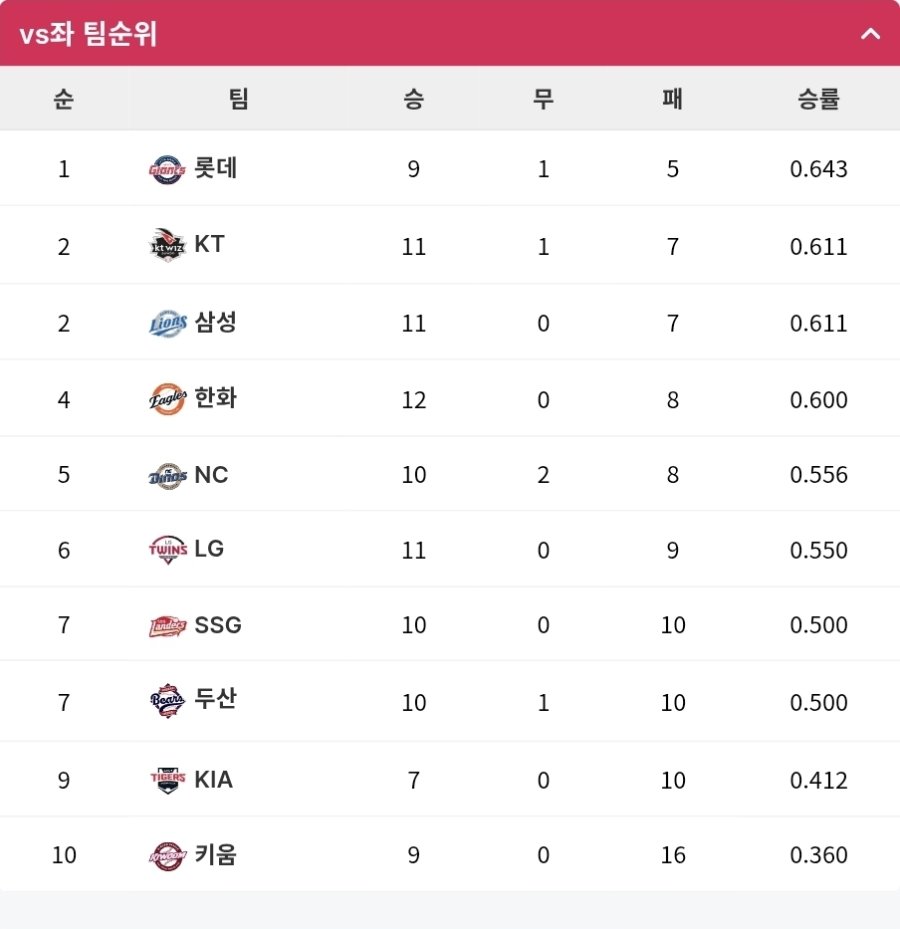Image resolution: width=900 pixels, height=929 pixels.
Task: Click the LG Twins team logo
Action: pos(168,549)
